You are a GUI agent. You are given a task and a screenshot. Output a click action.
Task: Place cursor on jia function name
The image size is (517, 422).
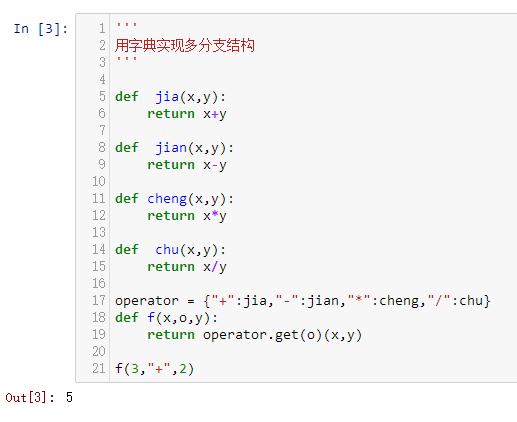point(167,97)
